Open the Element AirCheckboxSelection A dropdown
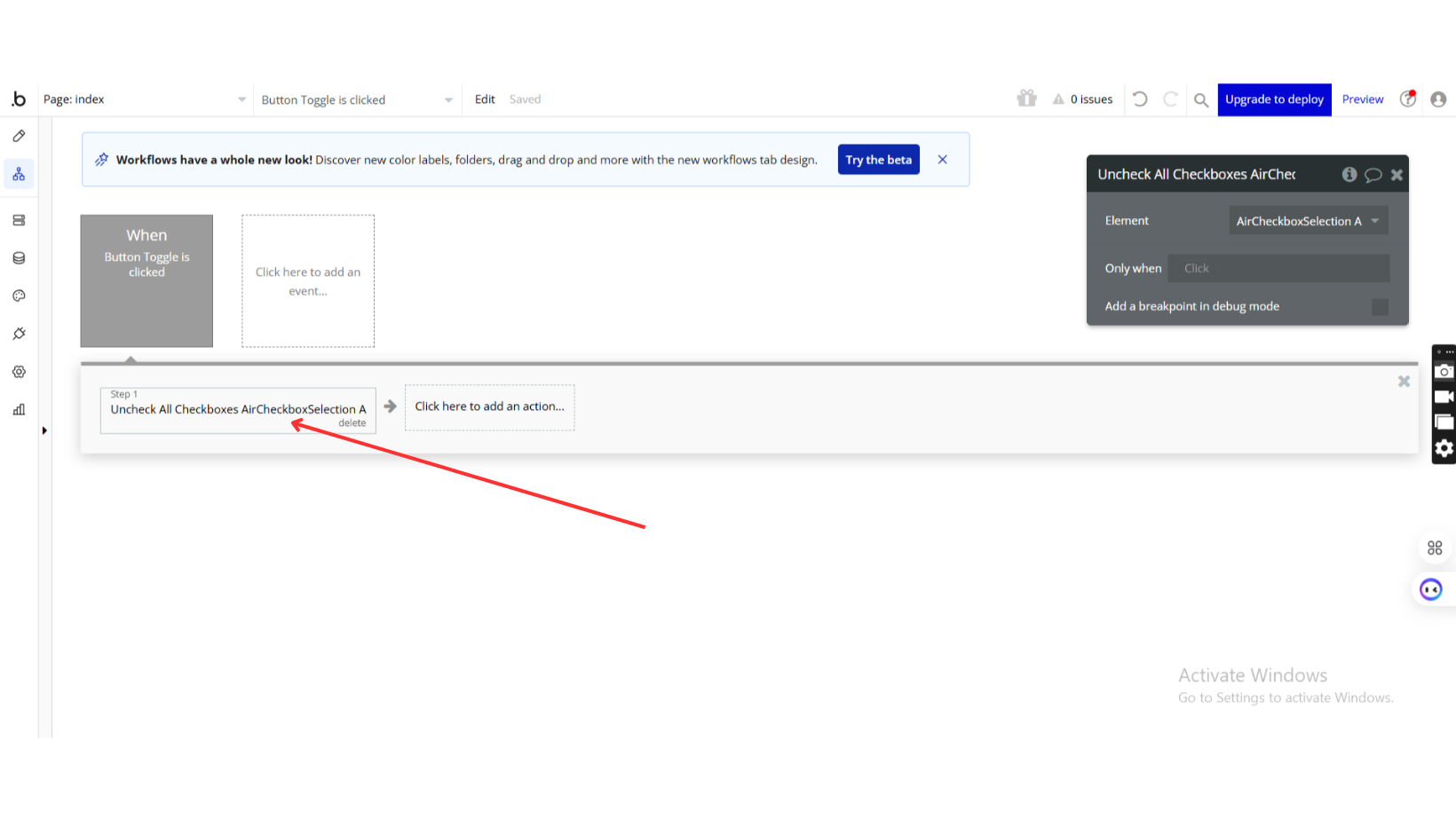The width and height of the screenshot is (1456, 820). pos(1308,221)
